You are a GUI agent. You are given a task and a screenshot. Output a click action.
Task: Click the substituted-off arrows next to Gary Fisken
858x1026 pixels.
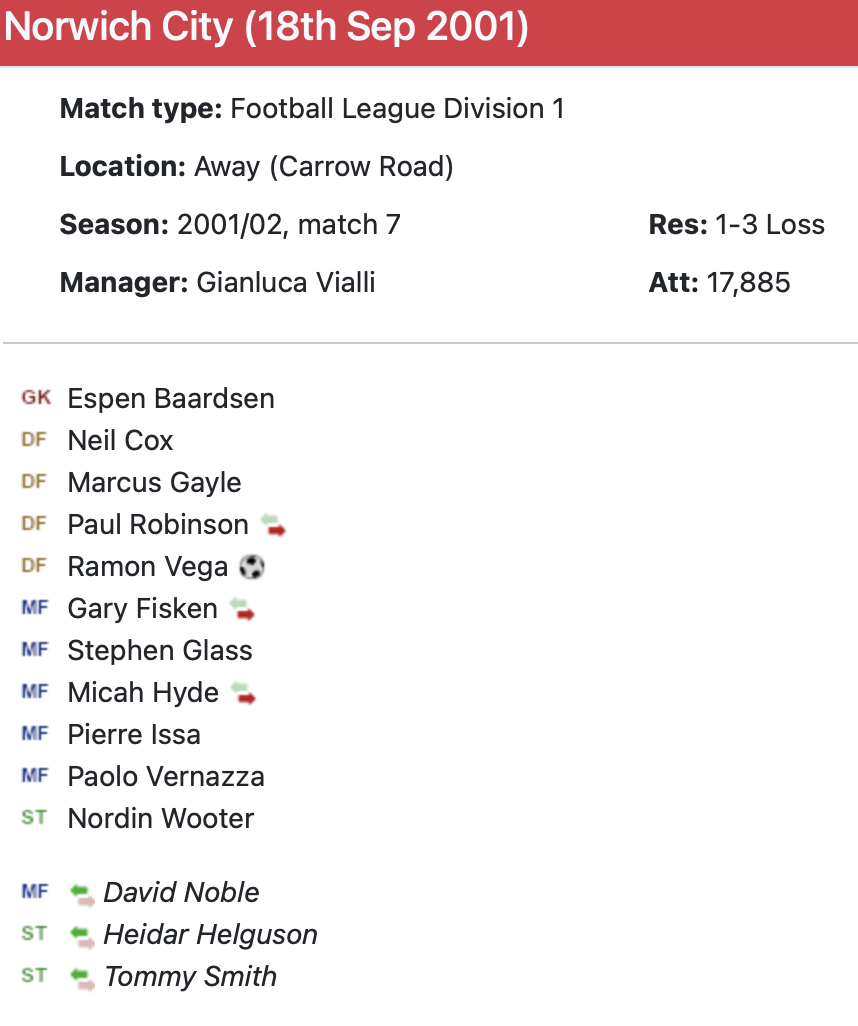(242, 609)
